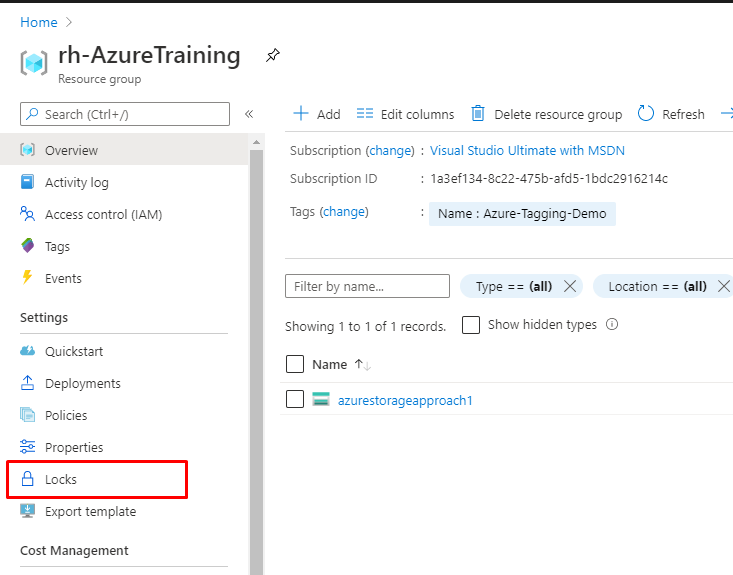
Task: Click the info icon beside Show hidden types
Action: point(612,324)
